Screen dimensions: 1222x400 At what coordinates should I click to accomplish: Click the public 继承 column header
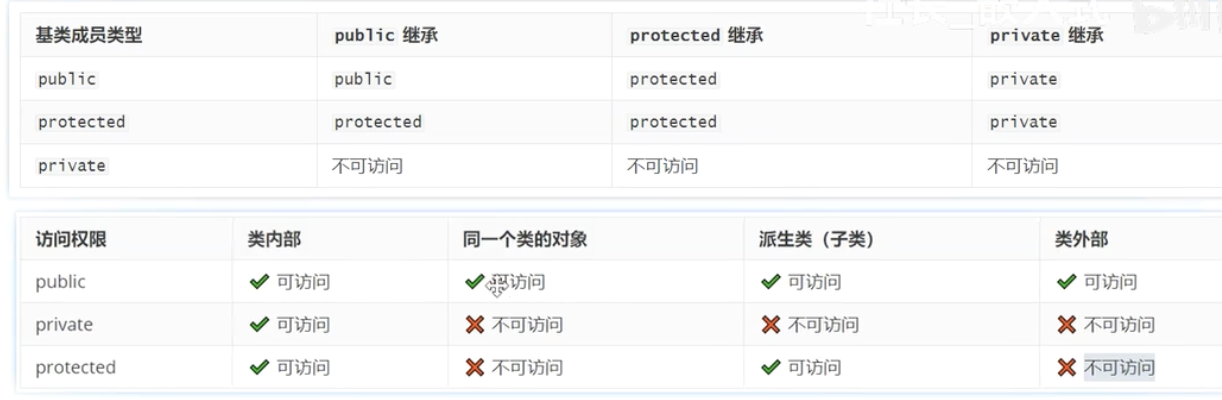point(386,35)
